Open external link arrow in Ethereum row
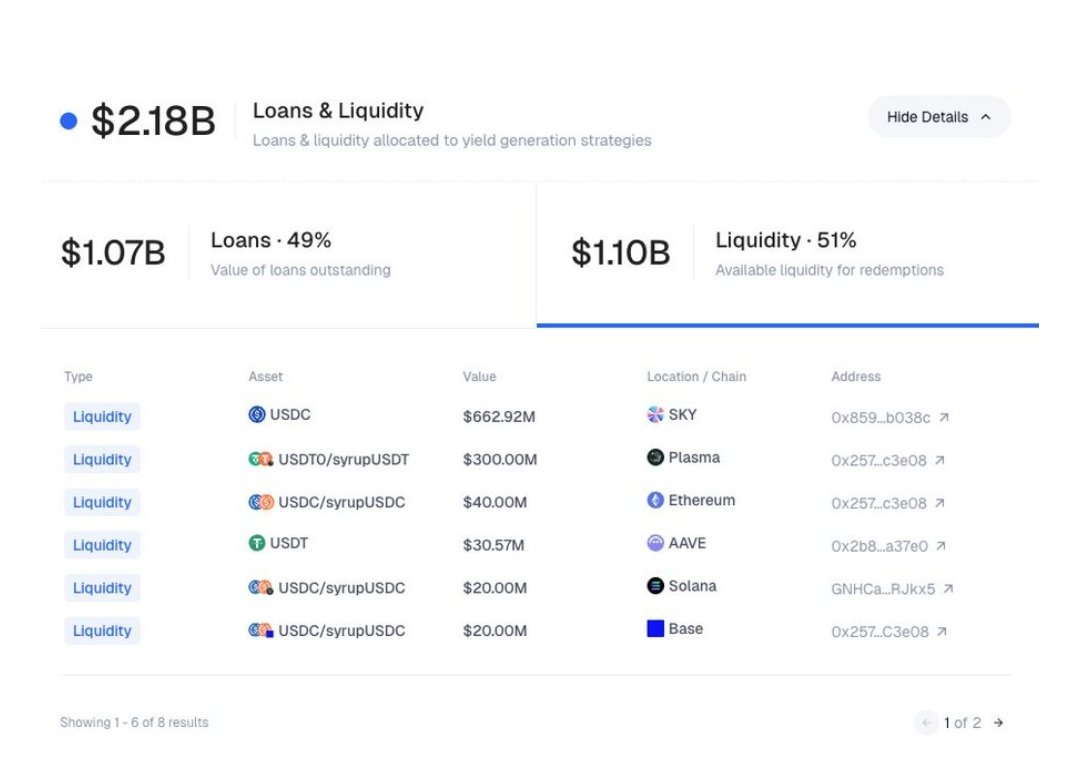This screenshot has height=765, width=1080. click(940, 503)
